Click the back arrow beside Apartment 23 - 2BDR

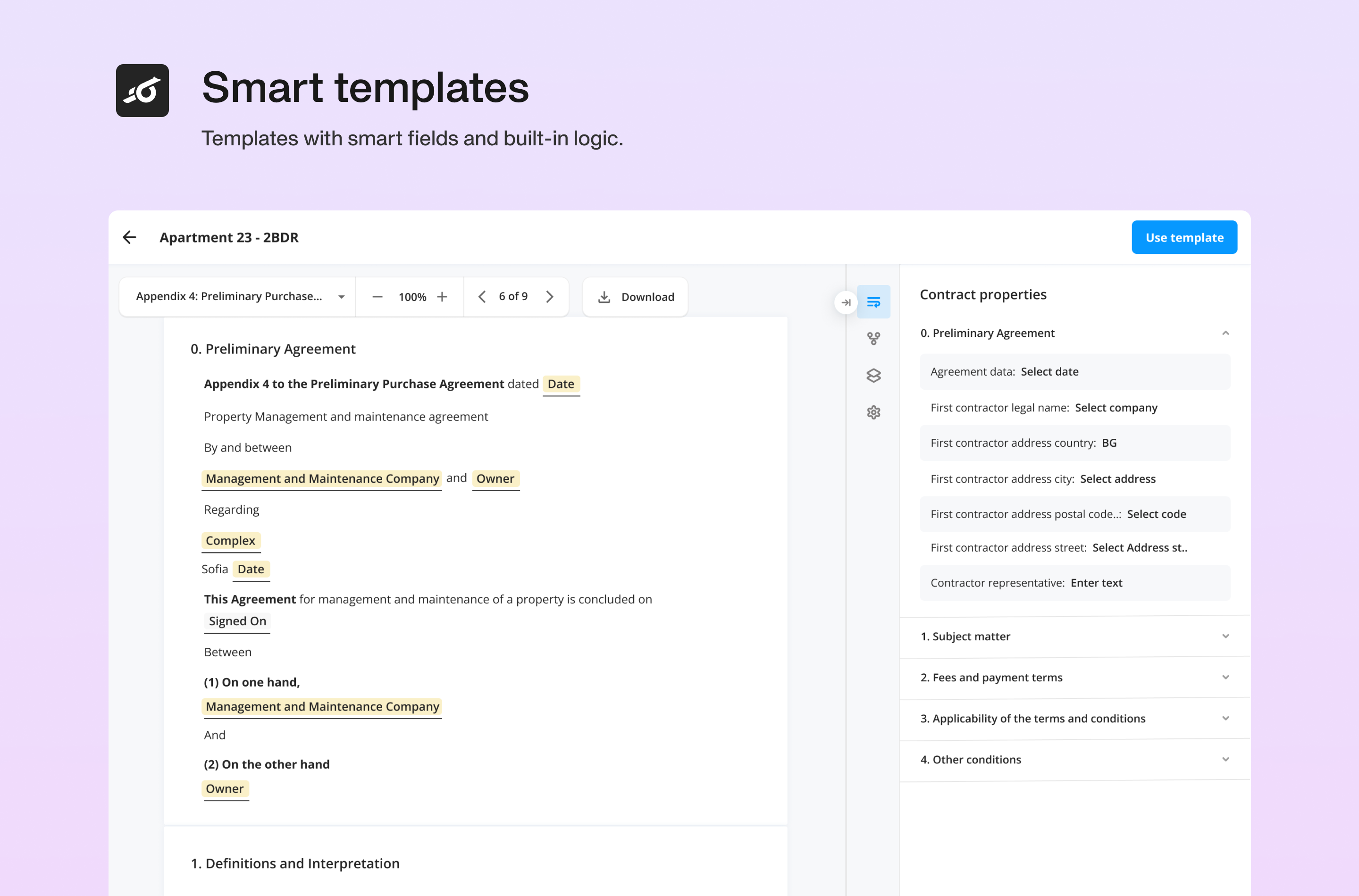click(129, 237)
